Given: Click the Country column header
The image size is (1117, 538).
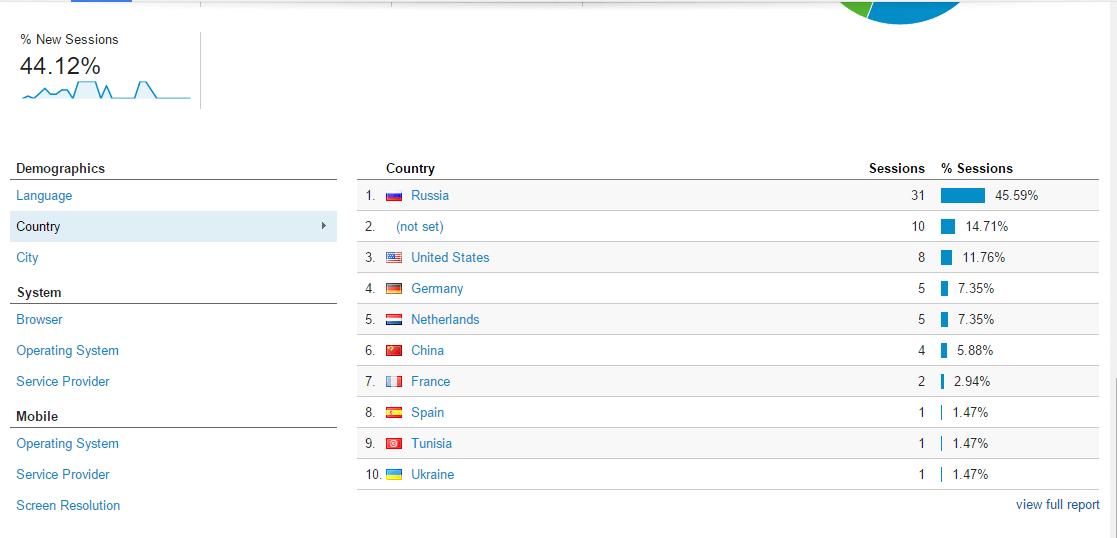Looking at the screenshot, I should (410, 169).
